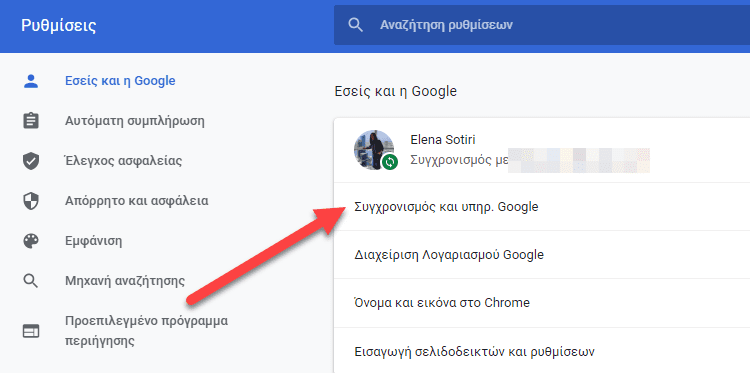Click the Αναζήτηση ρυθμίσεων search field
This screenshot has height=373, width=750.
click(x=542, y=25)
